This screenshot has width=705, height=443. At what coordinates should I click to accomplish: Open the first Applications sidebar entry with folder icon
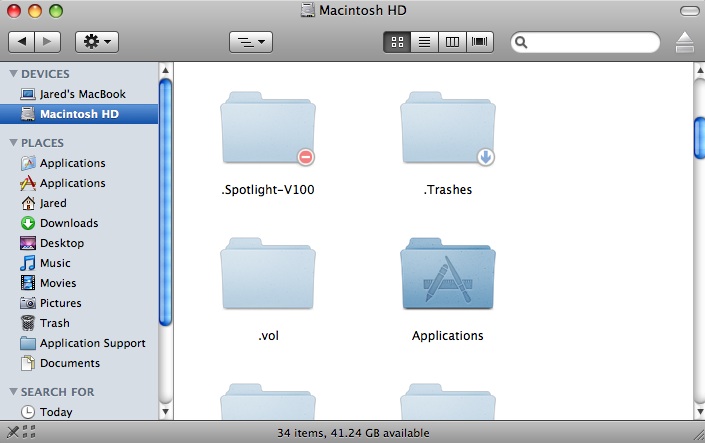click(79, 163)
